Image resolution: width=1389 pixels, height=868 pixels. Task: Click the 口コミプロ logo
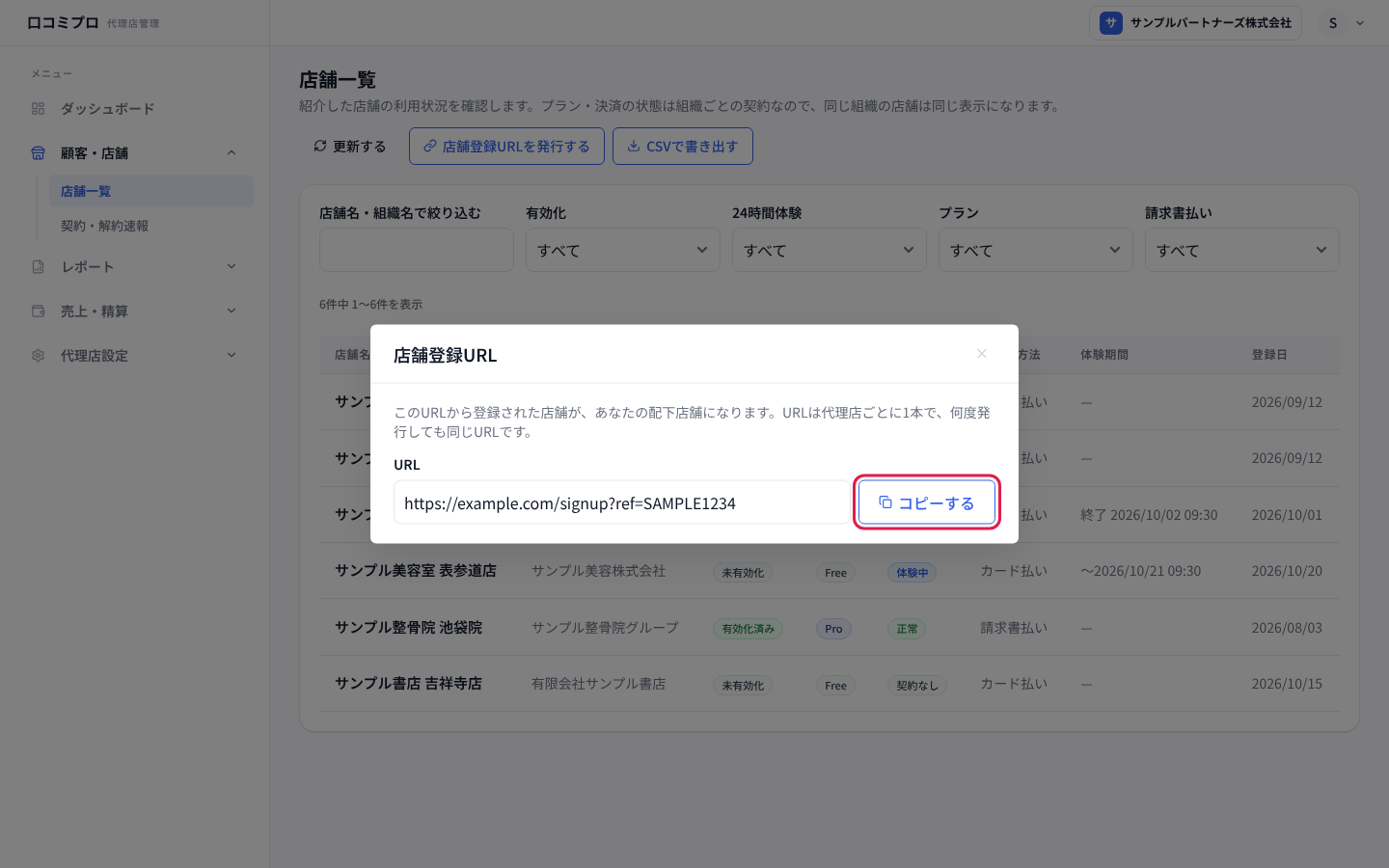coord(63,23)
